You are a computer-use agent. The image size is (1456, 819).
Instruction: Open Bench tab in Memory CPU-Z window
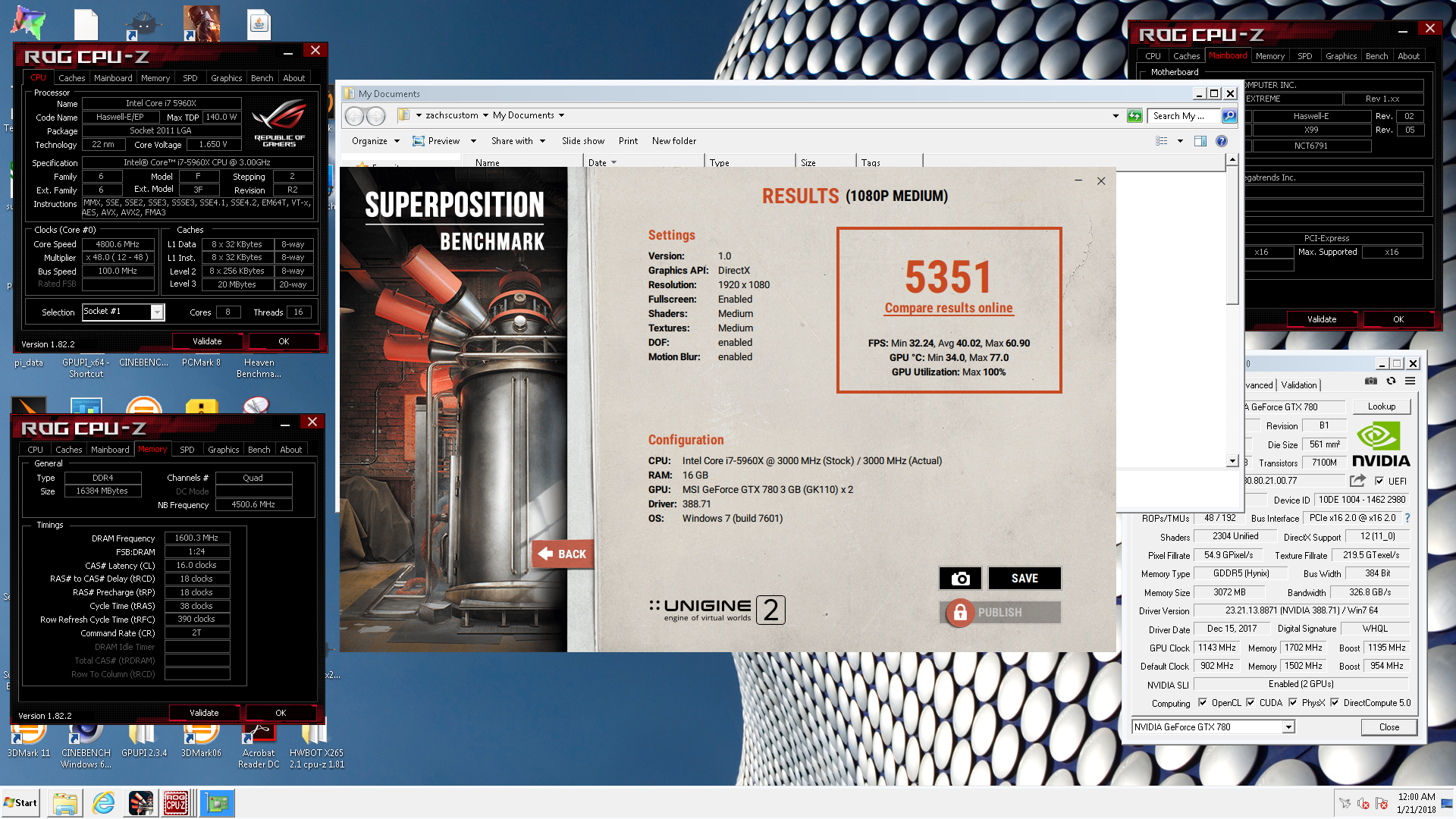click(x=259, y=450)
